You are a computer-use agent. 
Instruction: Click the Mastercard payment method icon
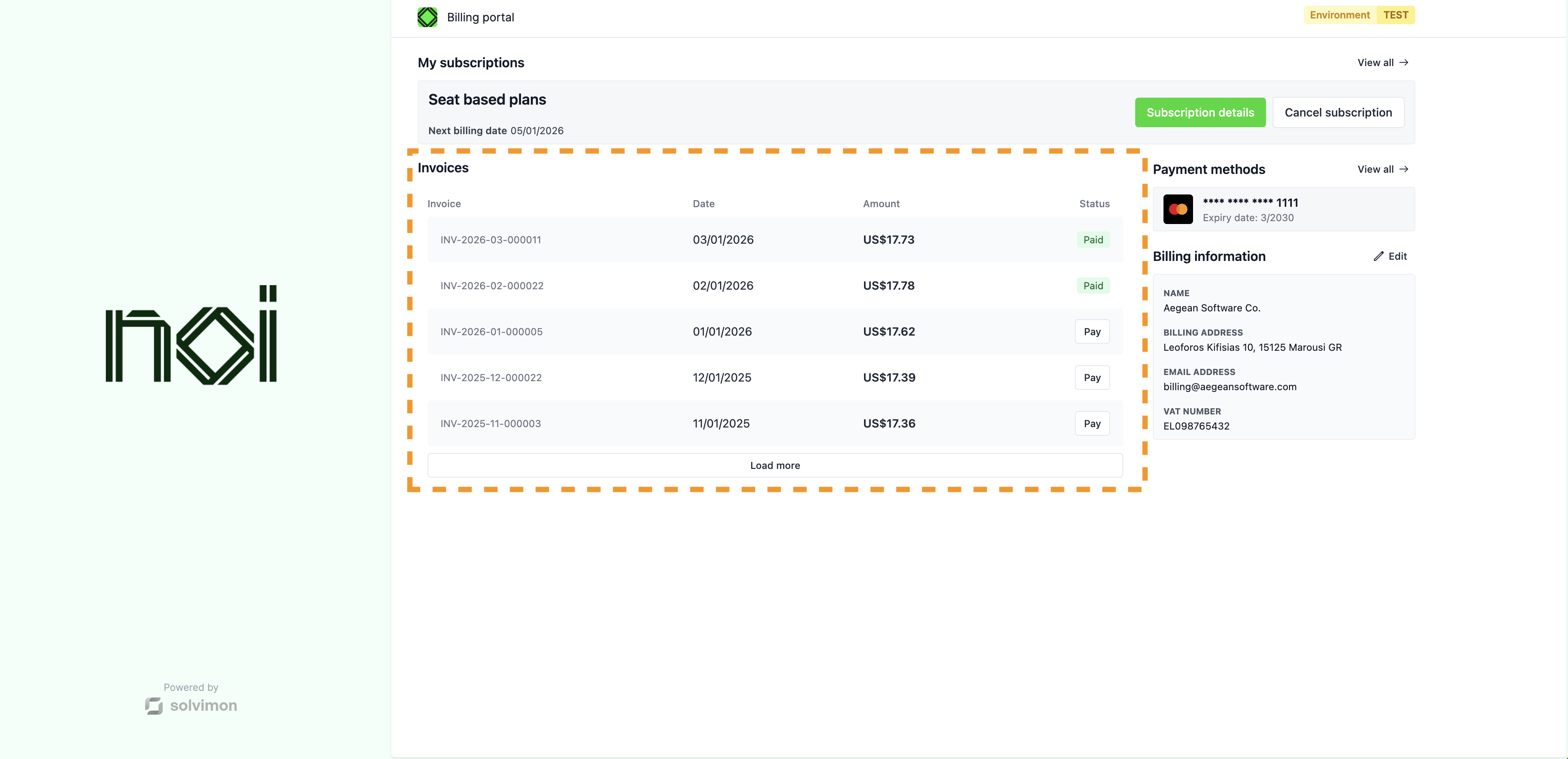(x=1178, y=209)
